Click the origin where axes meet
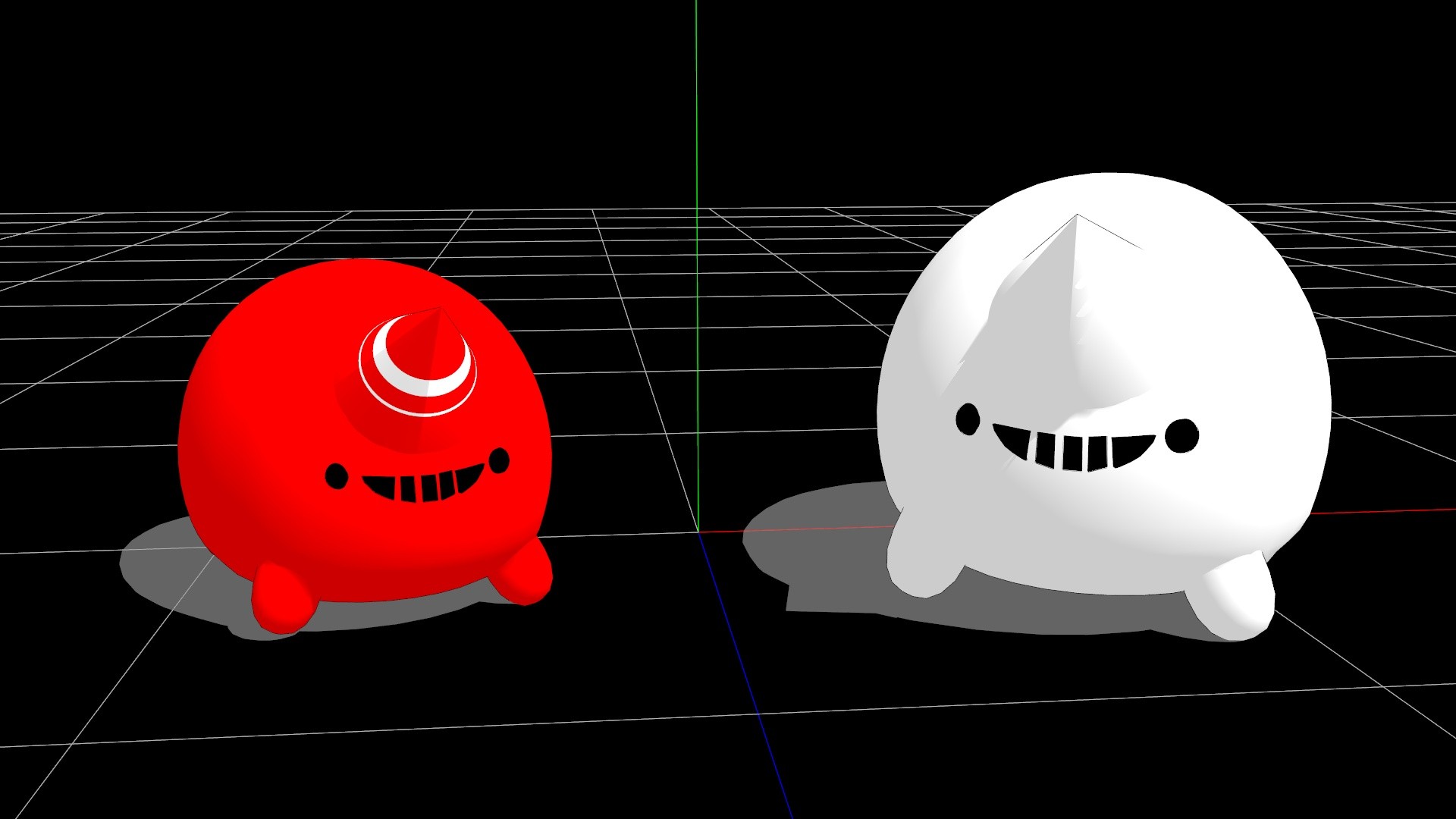 point(698,531)
